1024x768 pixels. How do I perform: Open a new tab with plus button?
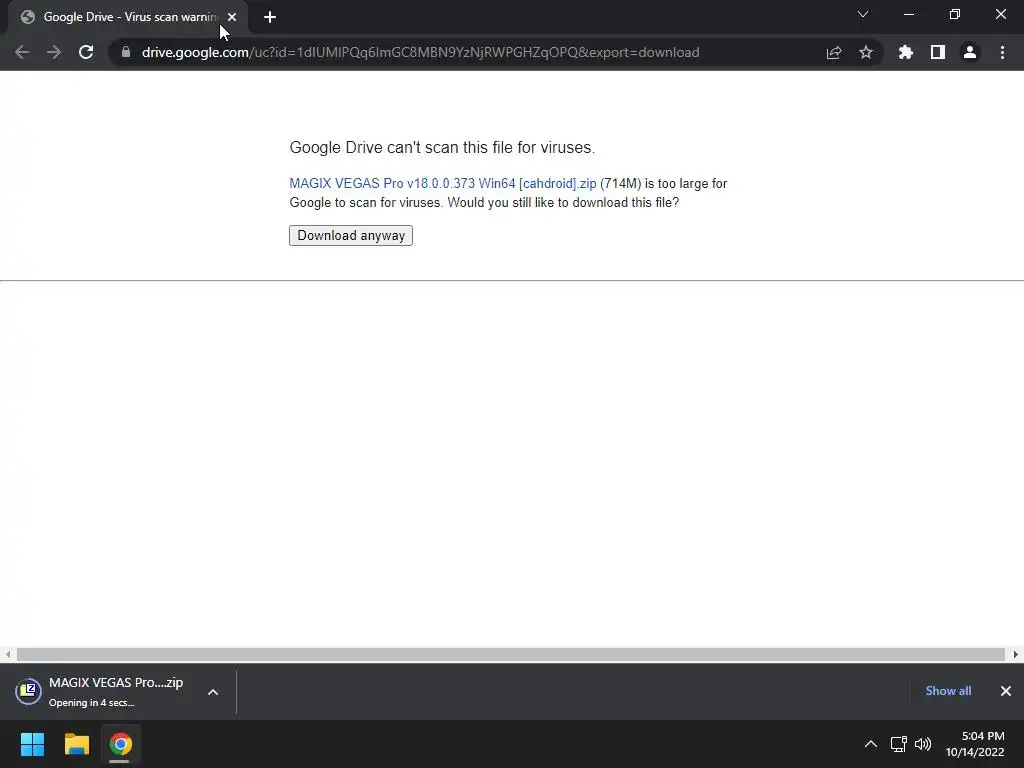[270, 17]
